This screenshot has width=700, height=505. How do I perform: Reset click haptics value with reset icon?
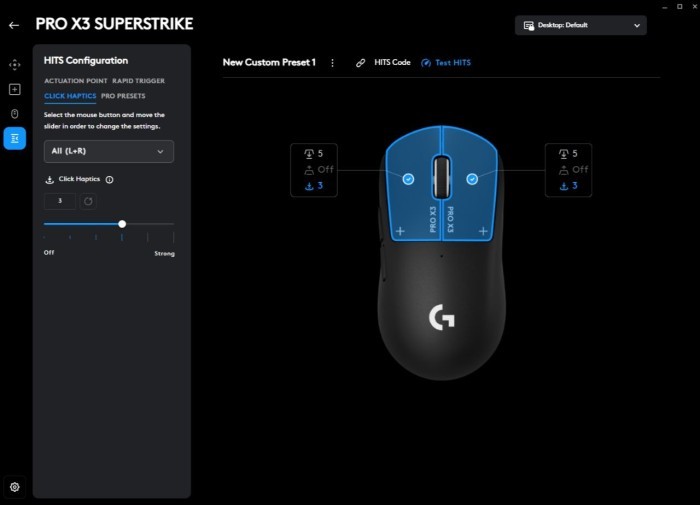[x=88, y=201]
